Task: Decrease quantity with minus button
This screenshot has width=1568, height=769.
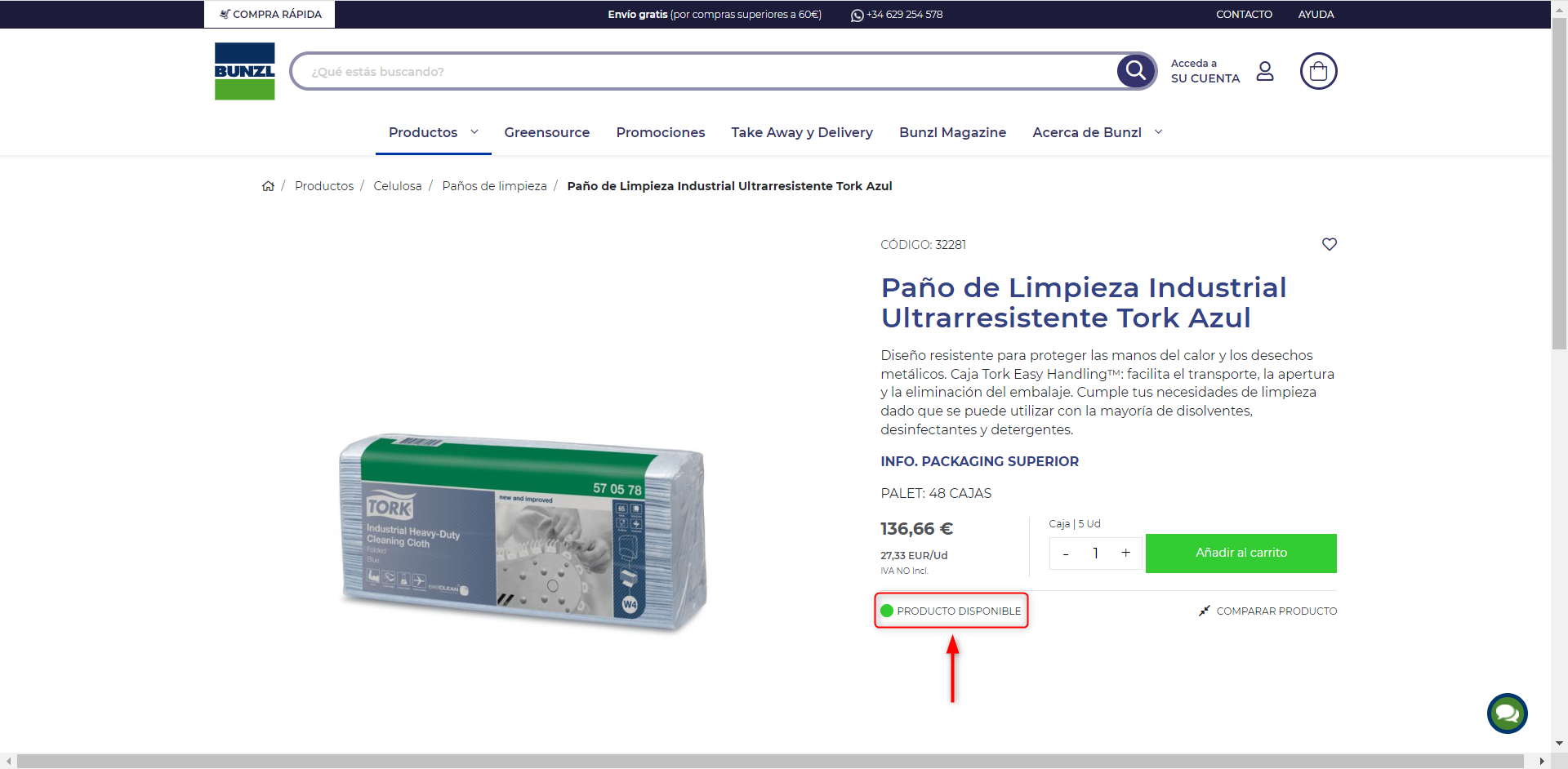Action: [1066, 553]
